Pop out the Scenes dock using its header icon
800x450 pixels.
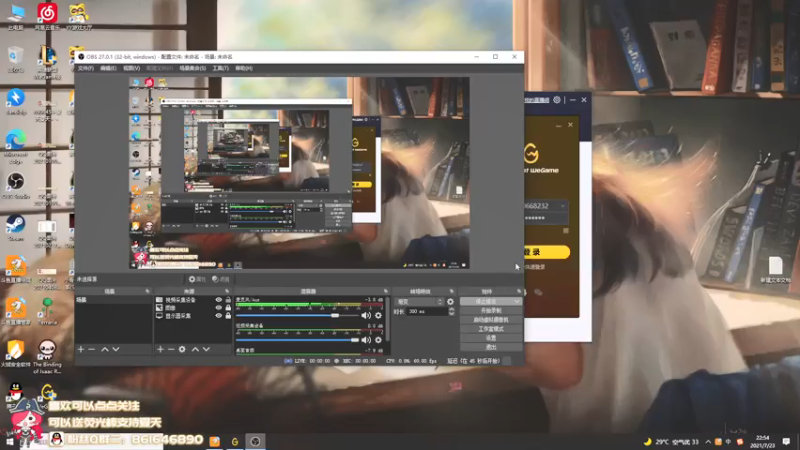tap(147, 291)
